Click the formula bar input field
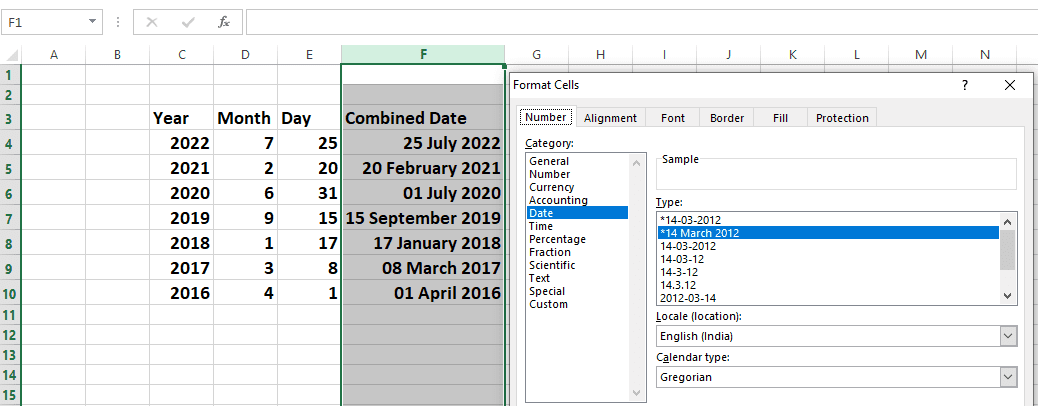 click(640, 21)
